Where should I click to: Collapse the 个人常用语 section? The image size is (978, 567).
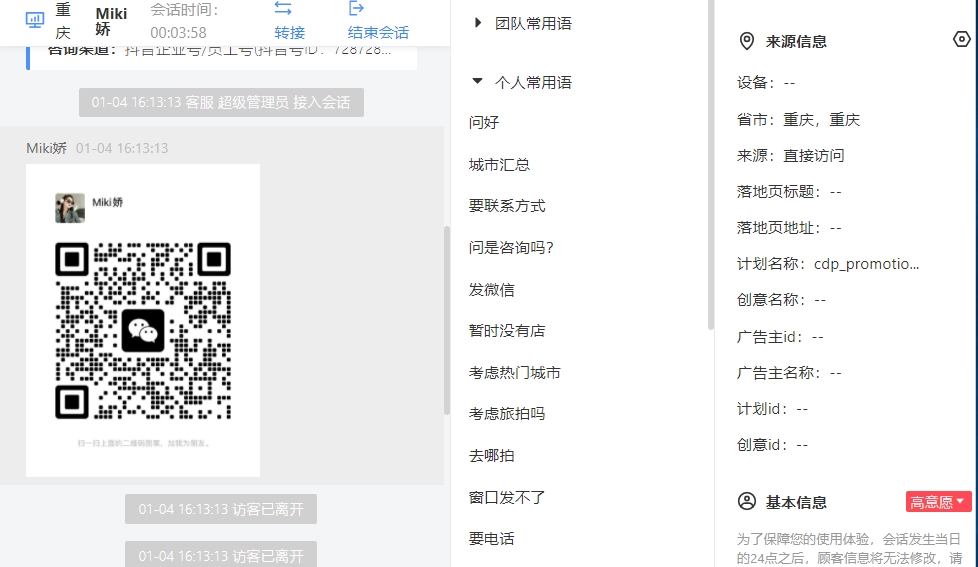[x=478, y=81]
